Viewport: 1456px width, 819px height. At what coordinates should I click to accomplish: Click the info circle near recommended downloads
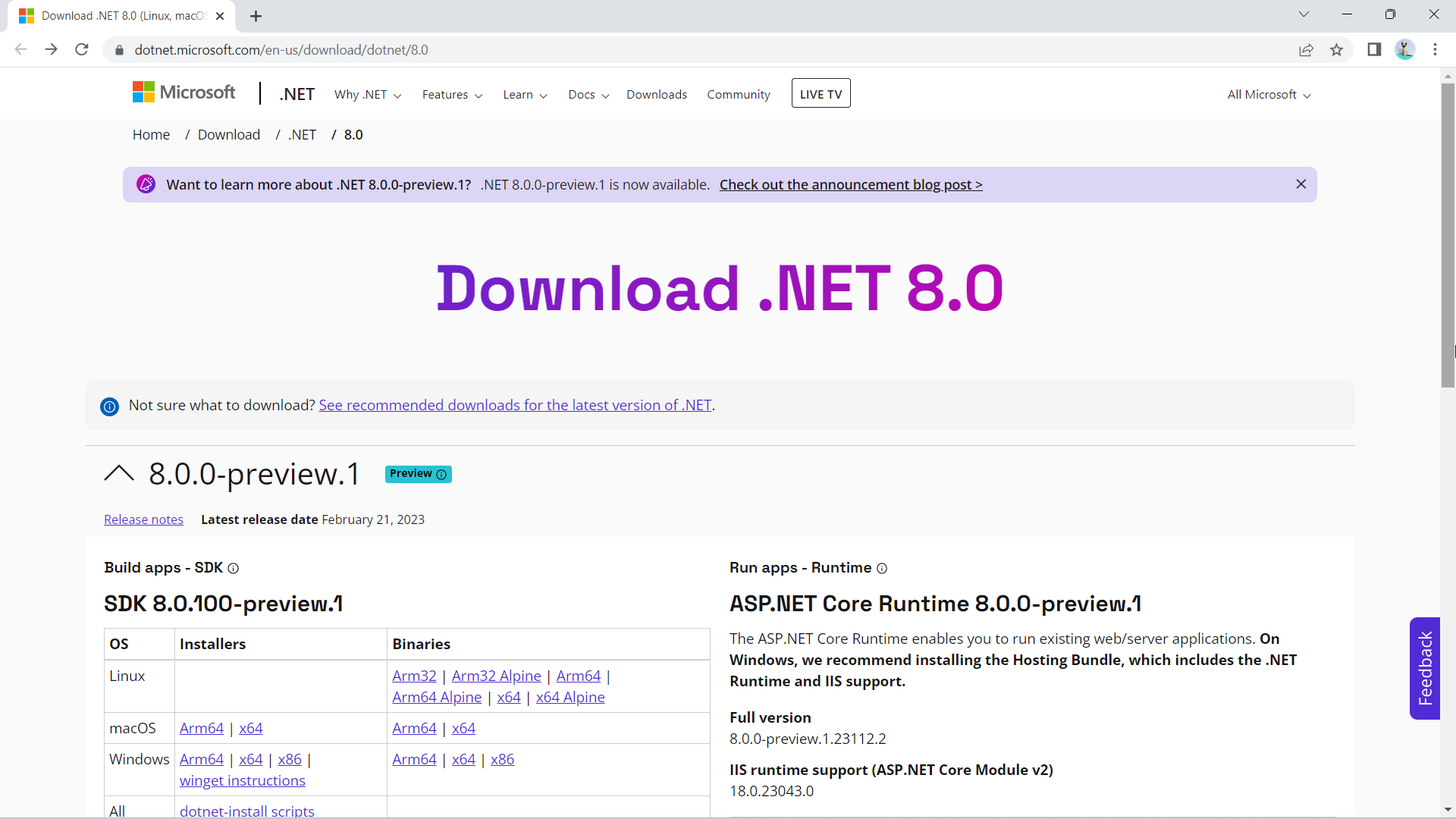[x=109, y=406]
